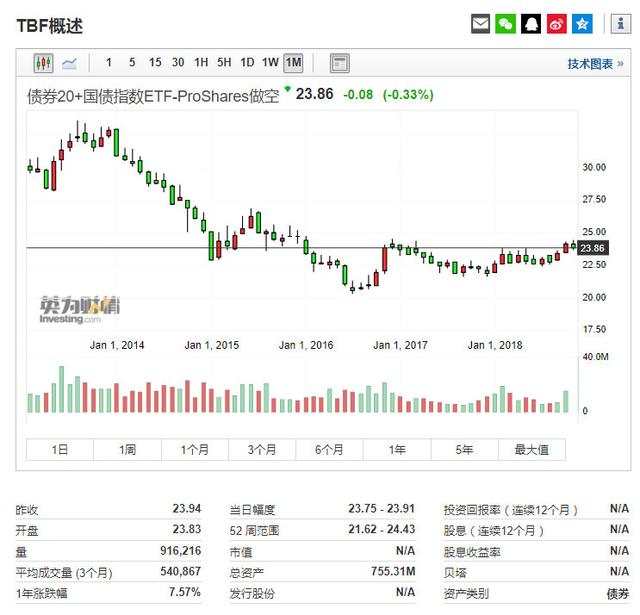Click the 市值 row label
640x615 pixels.
point(241,552)
